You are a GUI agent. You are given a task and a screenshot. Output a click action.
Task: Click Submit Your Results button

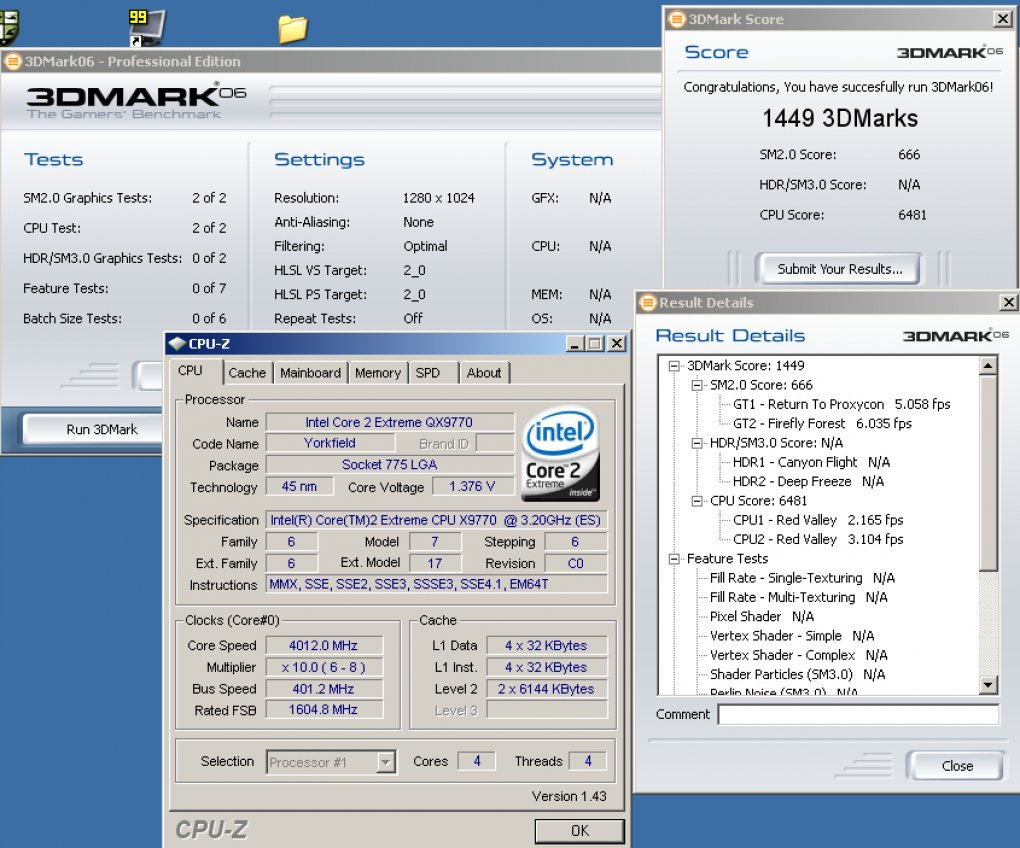tap(839, 269)
